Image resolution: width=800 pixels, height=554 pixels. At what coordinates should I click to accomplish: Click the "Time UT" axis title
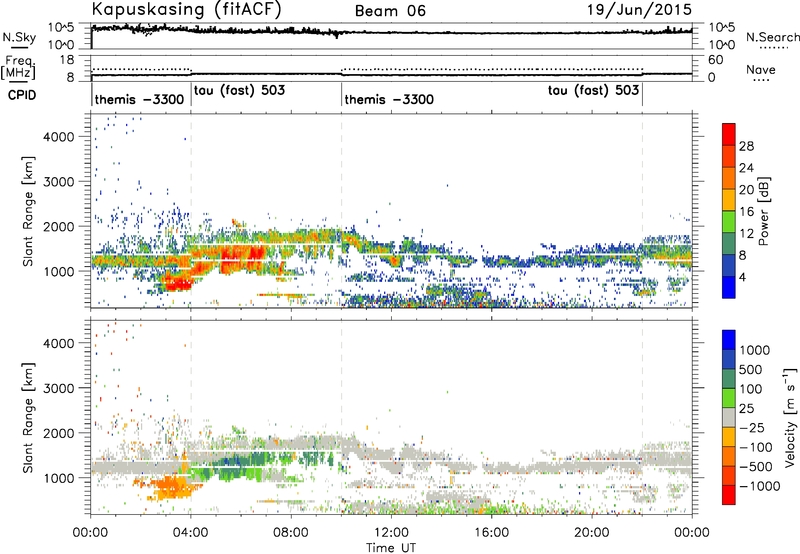tap(391, 548)
